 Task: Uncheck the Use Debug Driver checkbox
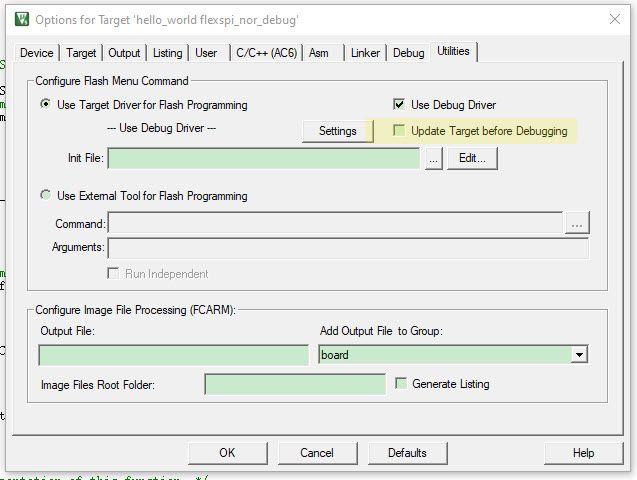tap(399, 104)
